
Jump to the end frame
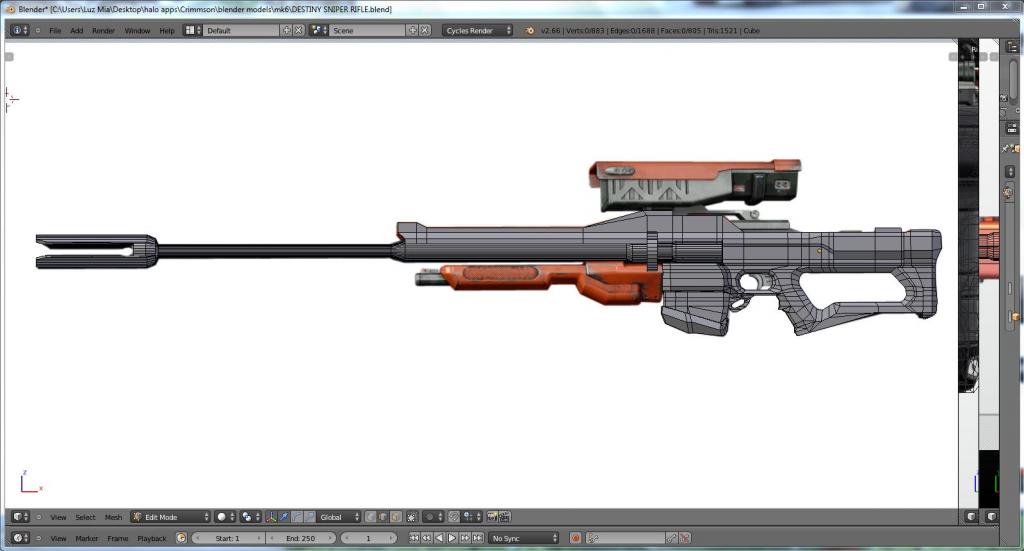click(477, 538)
